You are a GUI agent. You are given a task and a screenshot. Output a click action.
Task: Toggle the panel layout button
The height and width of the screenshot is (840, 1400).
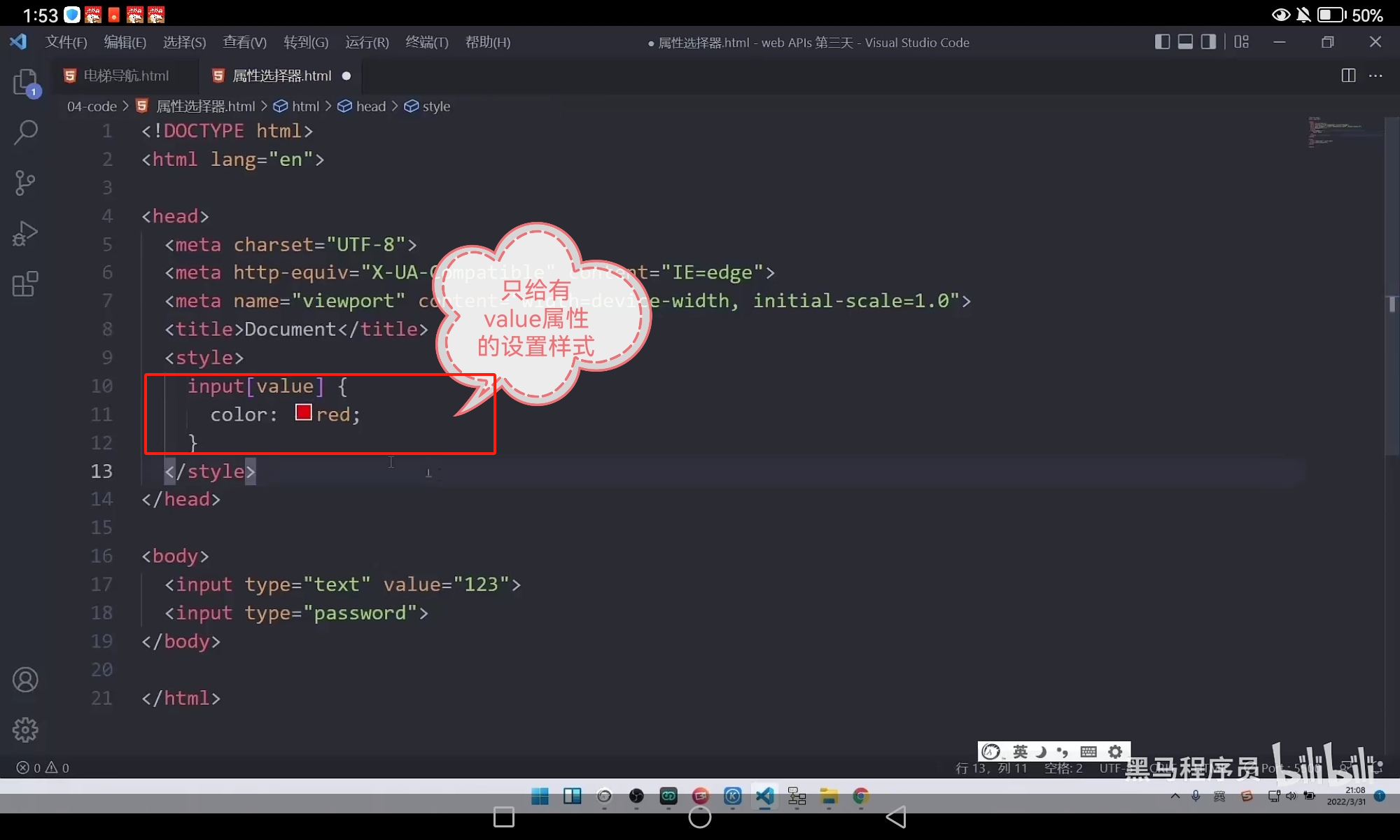(x=1185, y=42)
